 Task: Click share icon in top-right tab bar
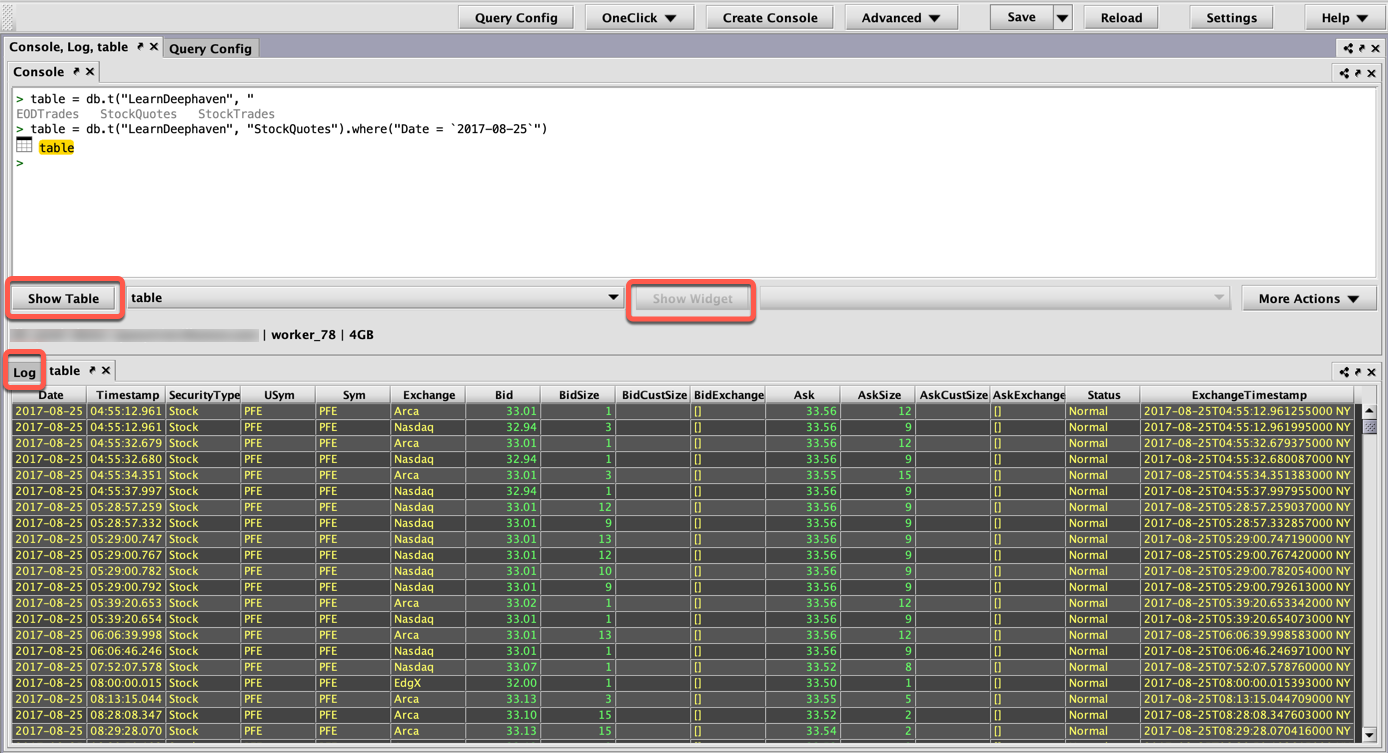click(1348, 48)
